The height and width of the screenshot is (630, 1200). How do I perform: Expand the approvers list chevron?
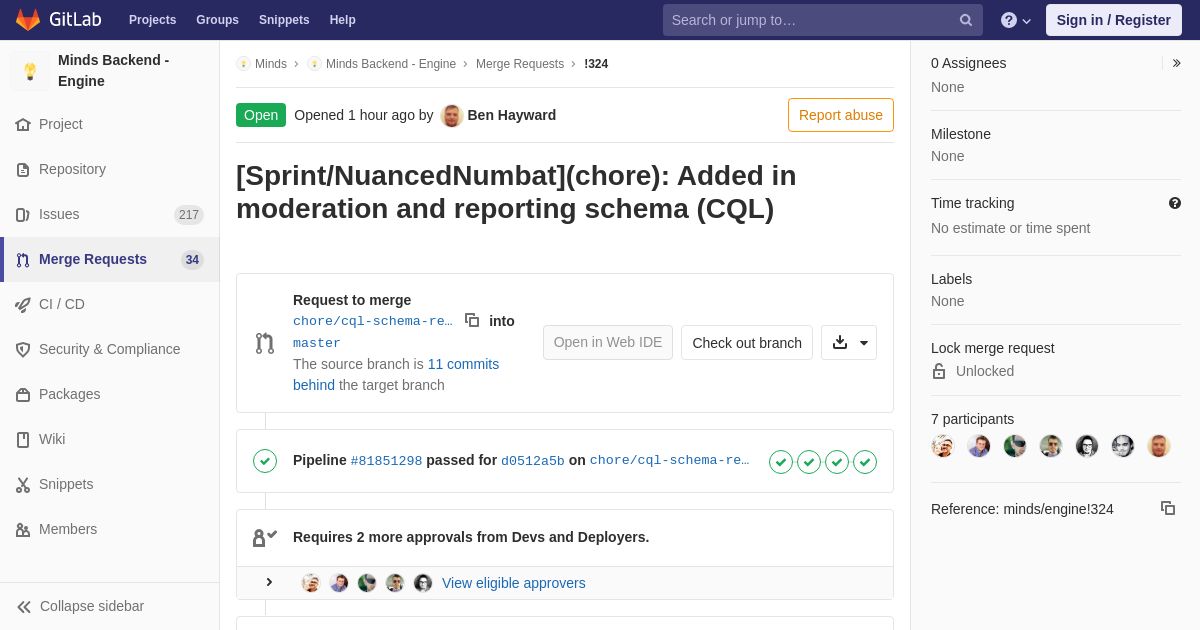[269, 582]
